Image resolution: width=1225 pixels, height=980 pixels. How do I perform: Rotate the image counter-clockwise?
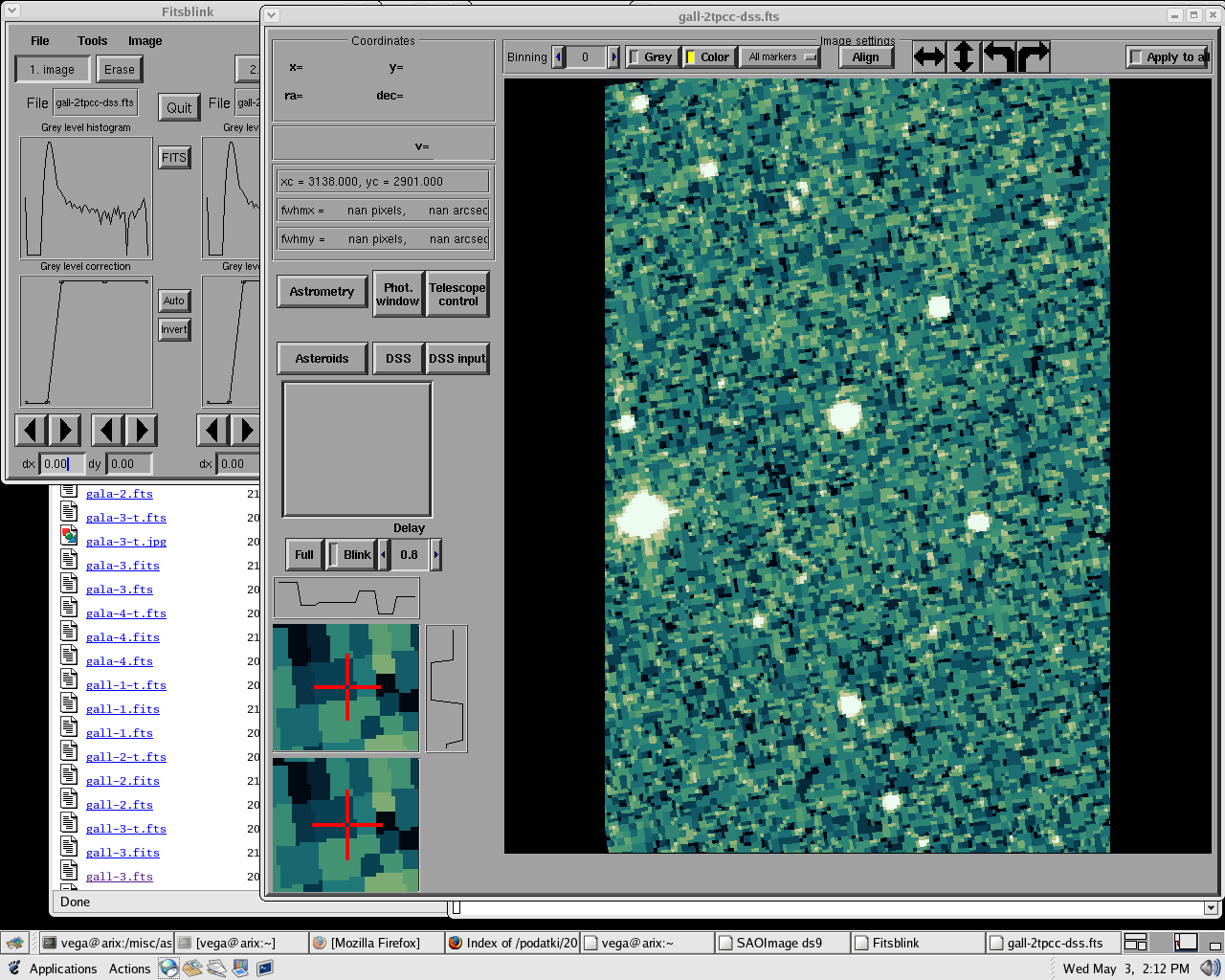tap(998, 57)
